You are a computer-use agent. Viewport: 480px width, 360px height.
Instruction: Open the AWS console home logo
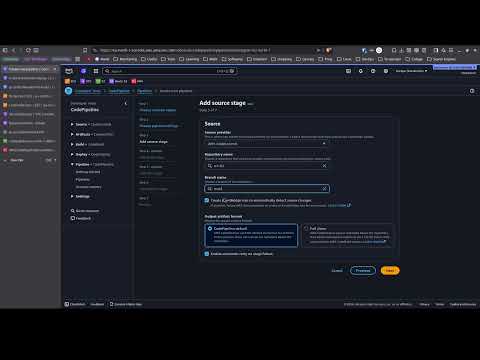point(69,71)
